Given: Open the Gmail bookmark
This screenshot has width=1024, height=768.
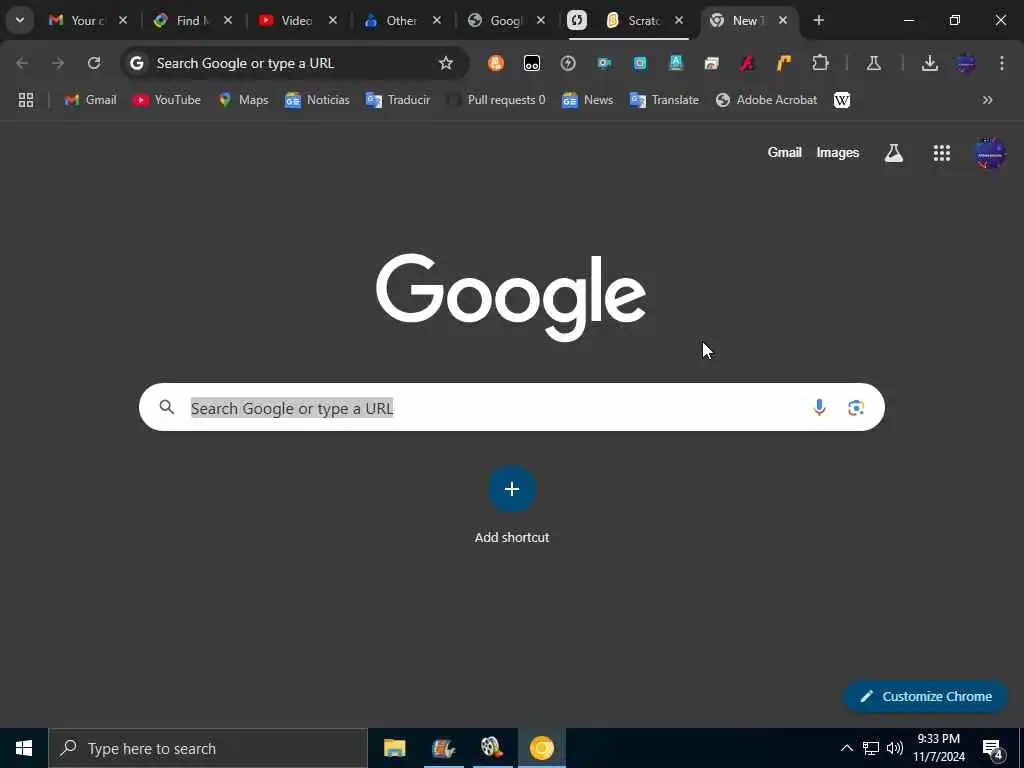Looking at the screenshot, I should (90, 100).
